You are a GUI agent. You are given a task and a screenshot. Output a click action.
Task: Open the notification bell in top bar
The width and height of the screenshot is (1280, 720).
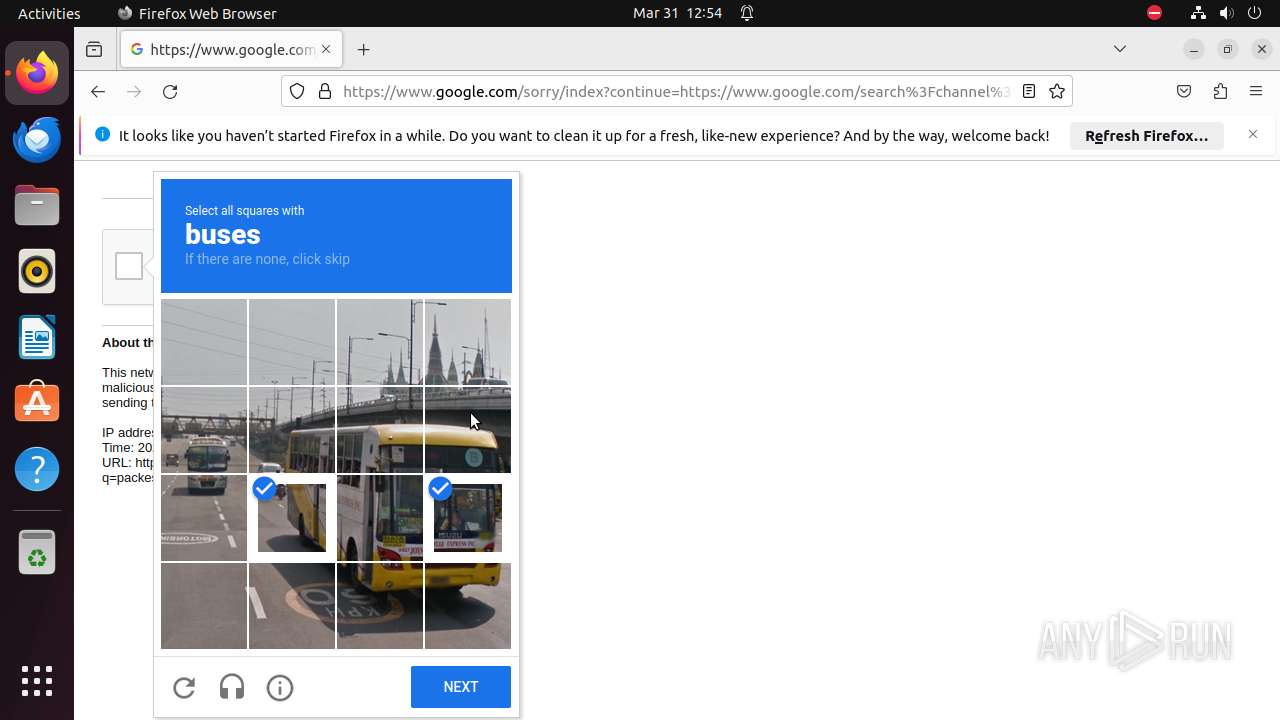(747, 13)
